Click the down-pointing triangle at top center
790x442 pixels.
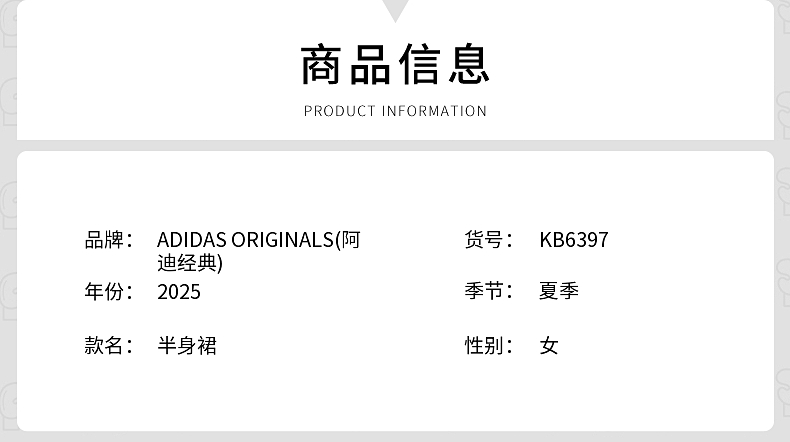[x=395, y=10]
